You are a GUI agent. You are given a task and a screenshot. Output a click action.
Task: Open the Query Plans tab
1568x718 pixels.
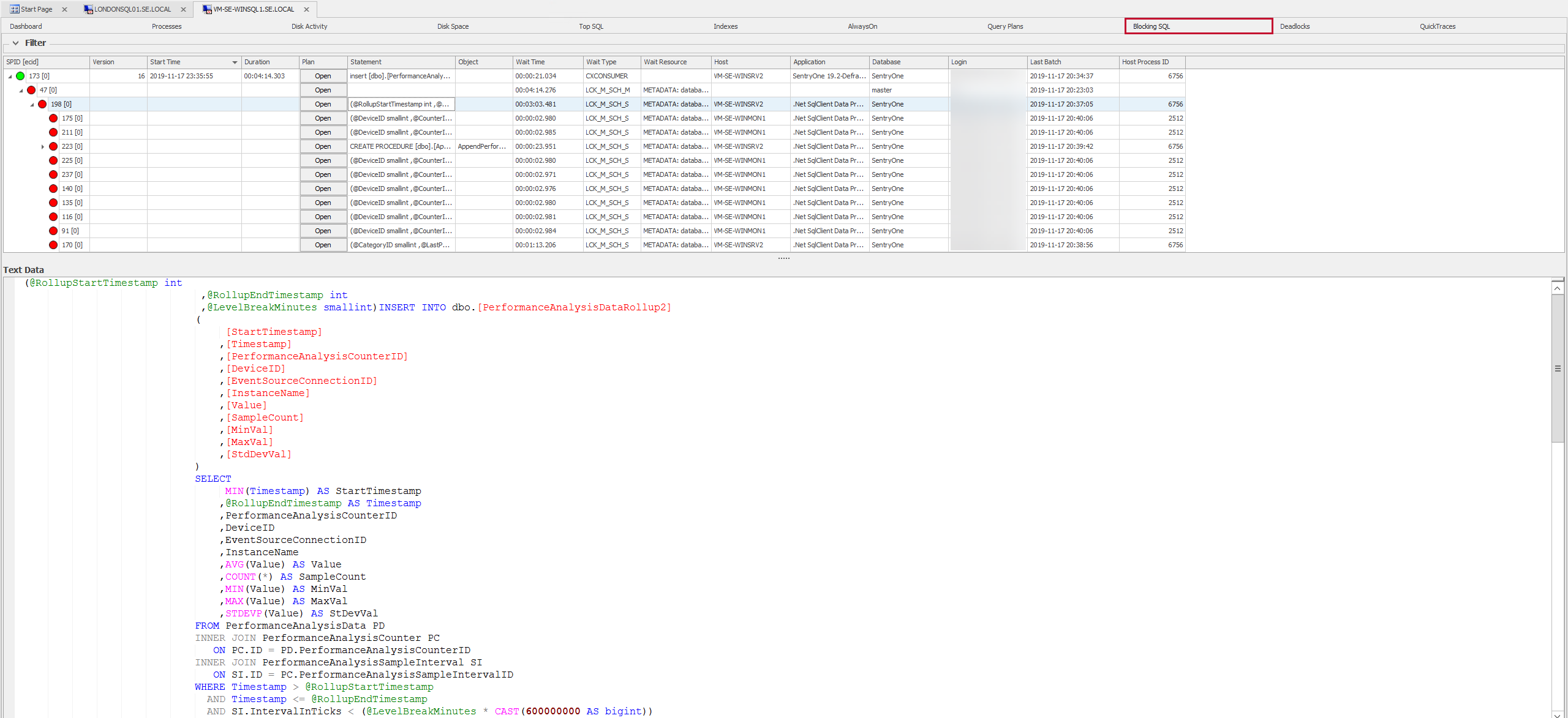pos(1005,26)
